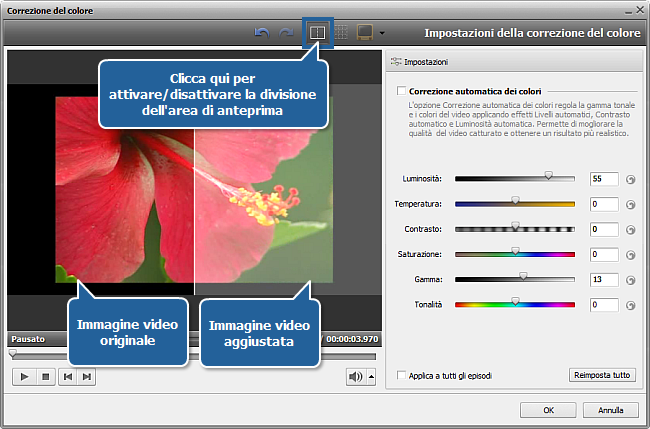Click the preview monitor icon
The width and height of the screenshot is (650, 429).
pos(364,33)
